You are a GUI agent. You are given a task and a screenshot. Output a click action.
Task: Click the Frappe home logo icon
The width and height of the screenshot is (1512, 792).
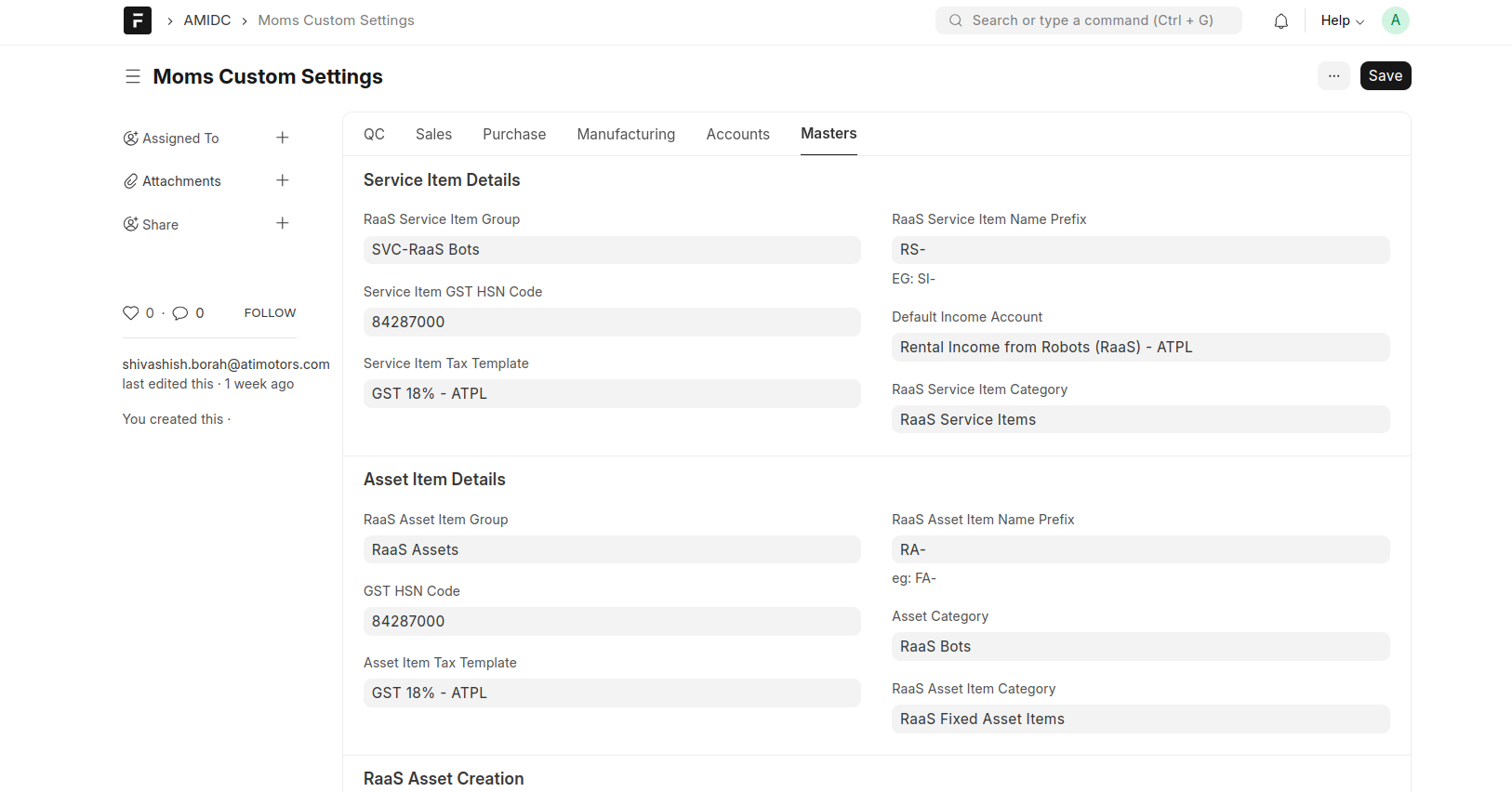click(x=137, y=20)
